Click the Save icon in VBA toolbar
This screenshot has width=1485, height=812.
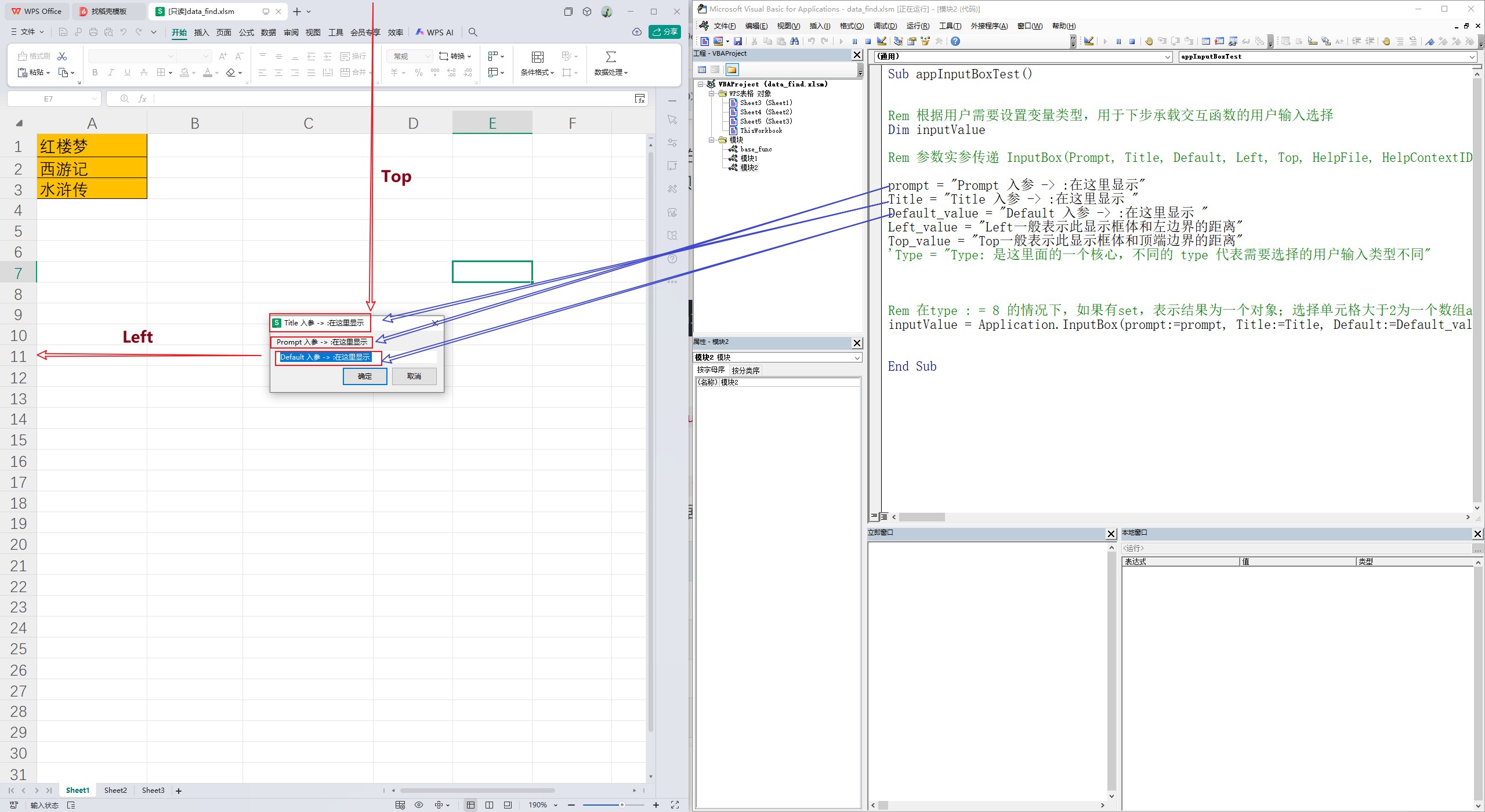click(x=737, y=41)
